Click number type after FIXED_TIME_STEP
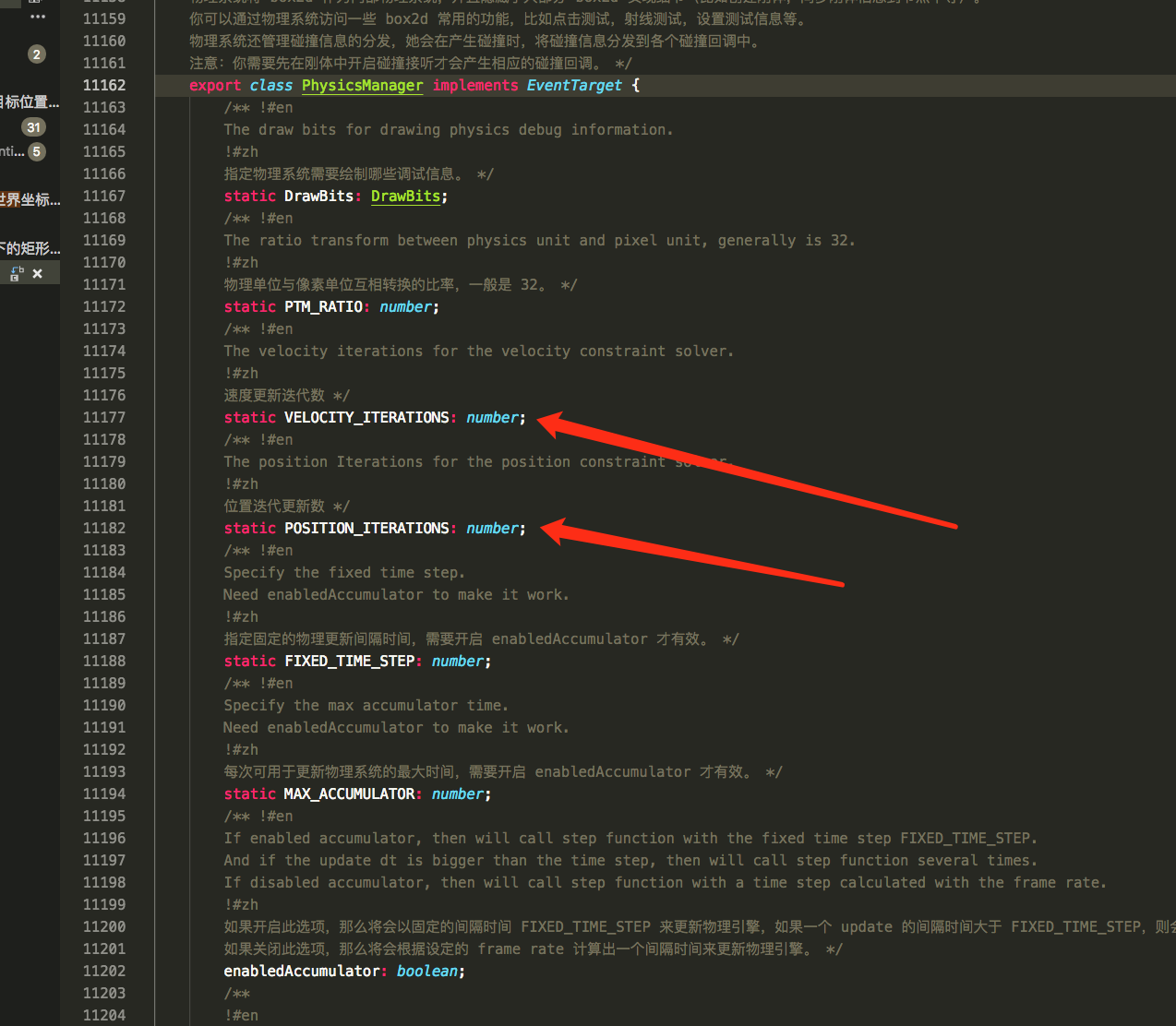The height and width of the screenshot is (1026, 1176). [458, 661]
